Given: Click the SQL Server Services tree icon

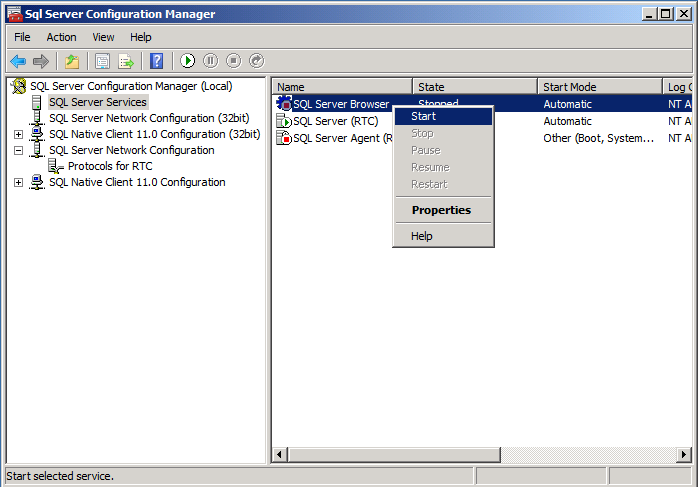Looking at the screenshot, I should (x=37, y=102).
